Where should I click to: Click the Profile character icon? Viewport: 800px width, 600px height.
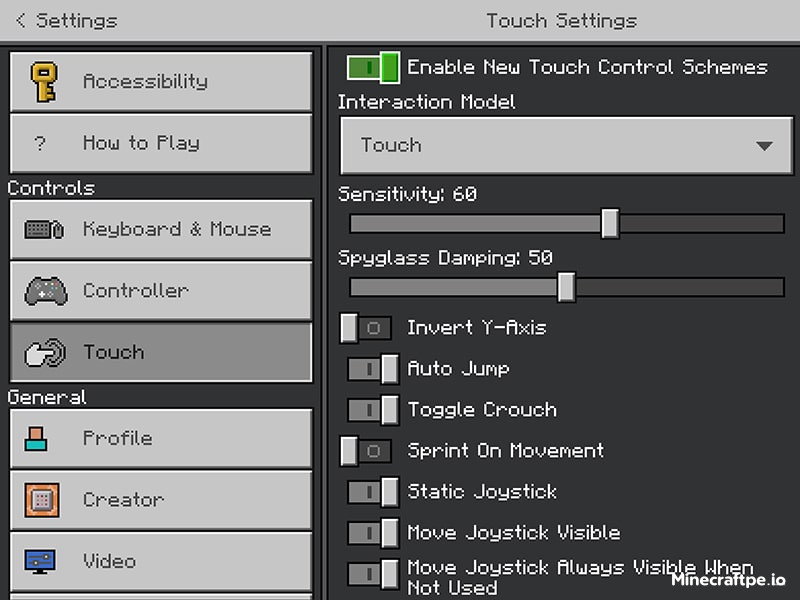tap(37, 438)
